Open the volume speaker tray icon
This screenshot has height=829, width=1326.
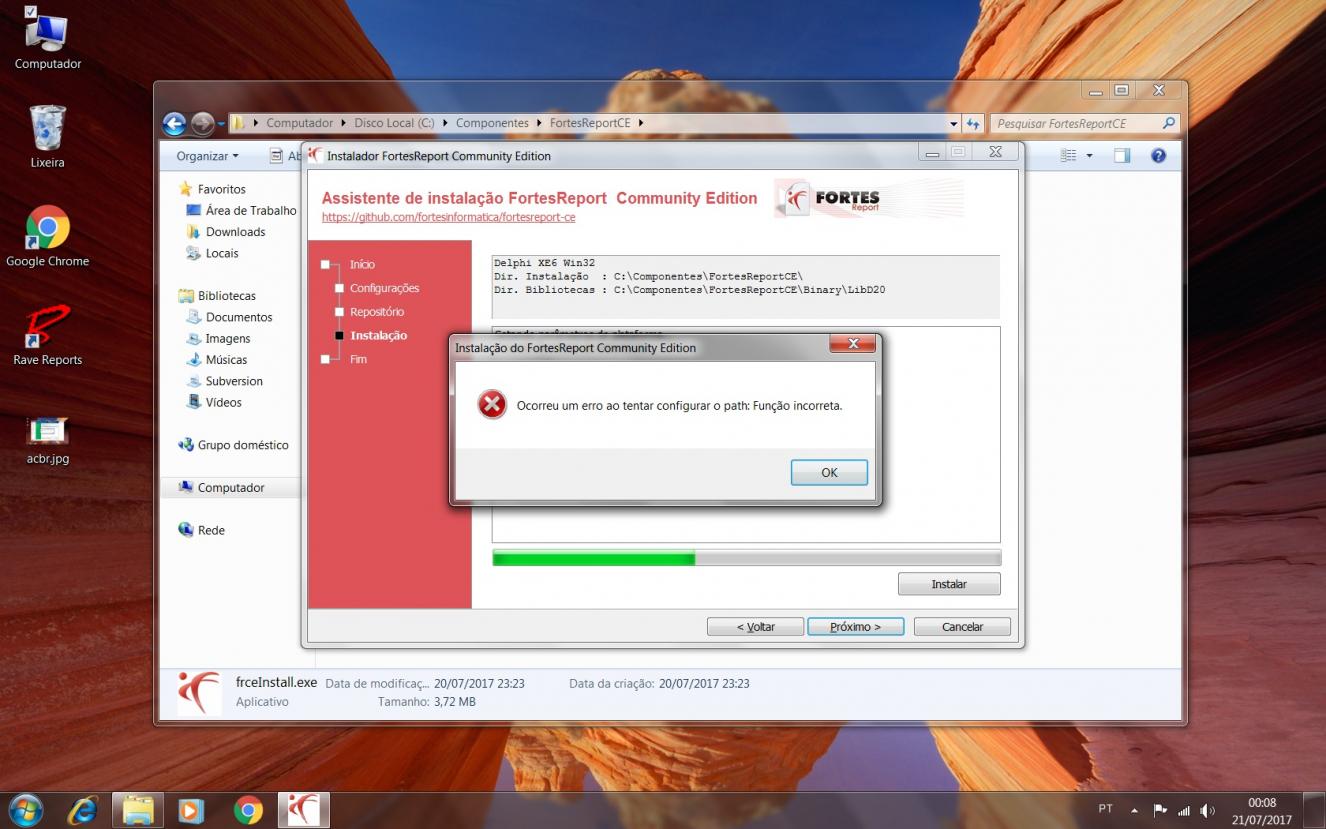[1208, 809]
